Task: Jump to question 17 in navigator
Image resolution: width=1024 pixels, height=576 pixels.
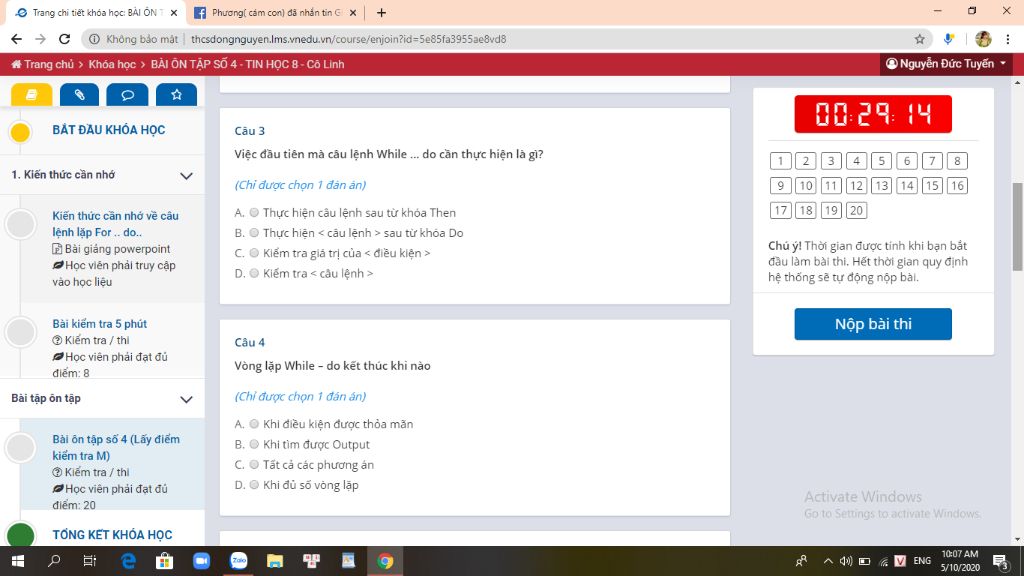Action: 780,210
